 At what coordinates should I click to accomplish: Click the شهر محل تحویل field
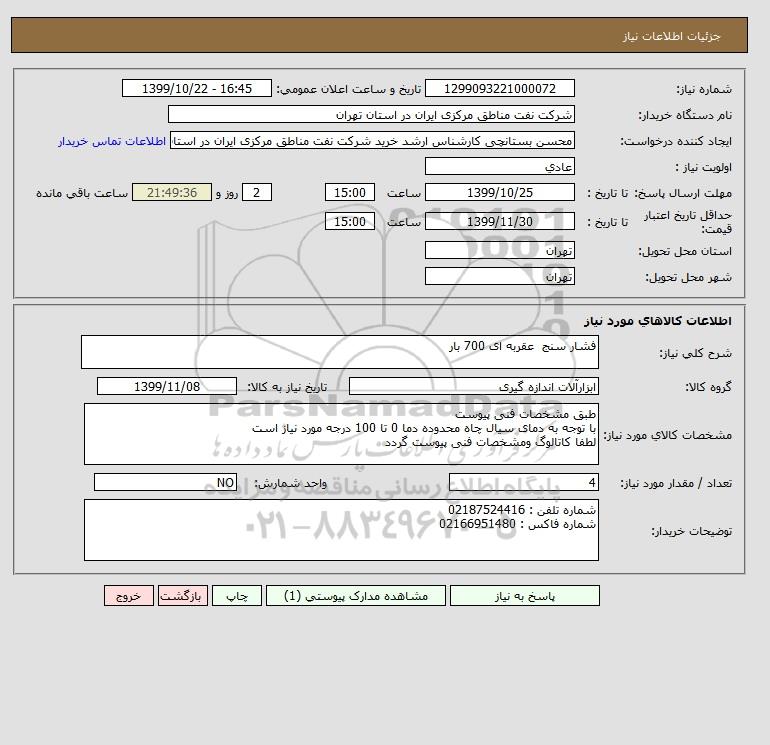click(499, 276)
